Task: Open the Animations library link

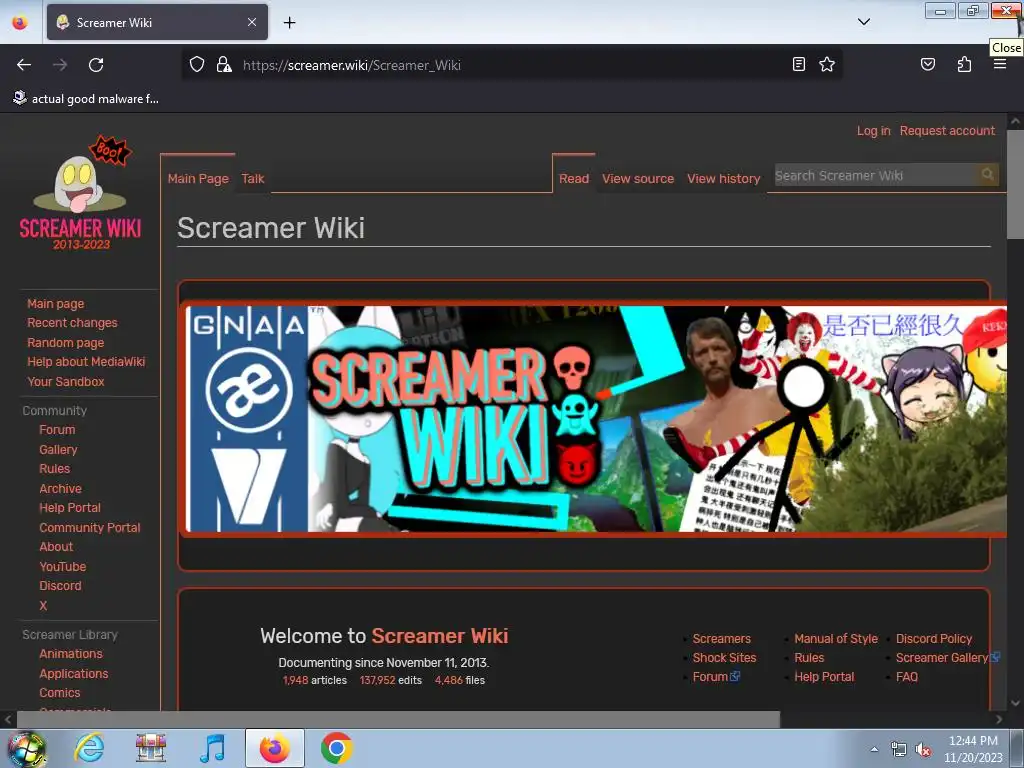Action: 71,654
